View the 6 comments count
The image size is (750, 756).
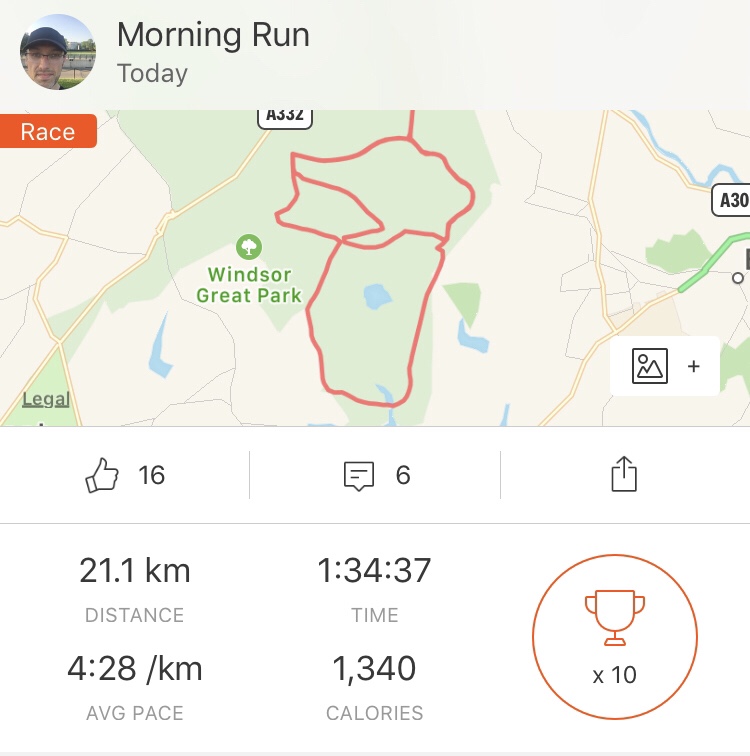[403, 475]
